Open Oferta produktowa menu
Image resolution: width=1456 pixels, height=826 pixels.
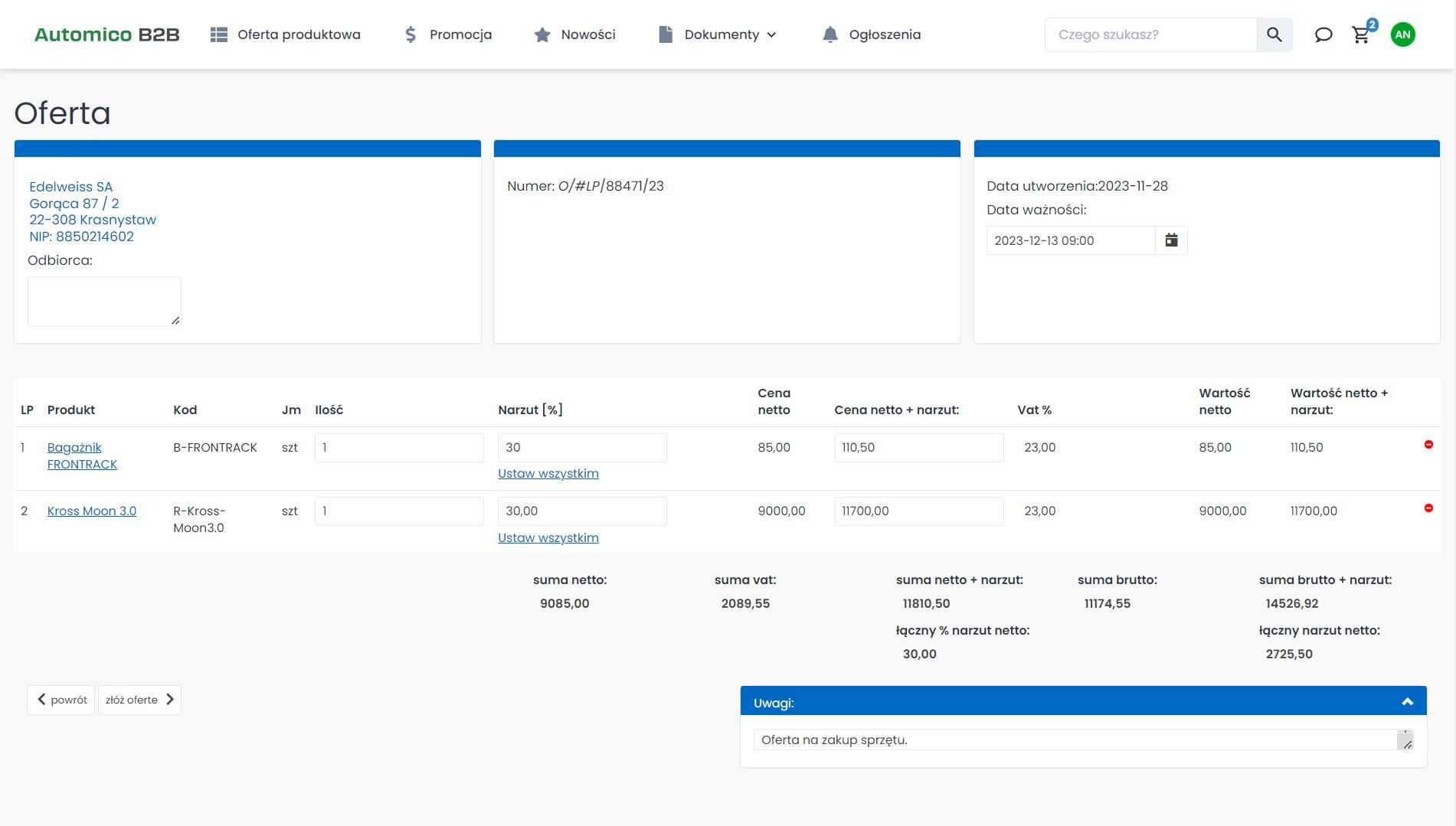coord(286,34)
